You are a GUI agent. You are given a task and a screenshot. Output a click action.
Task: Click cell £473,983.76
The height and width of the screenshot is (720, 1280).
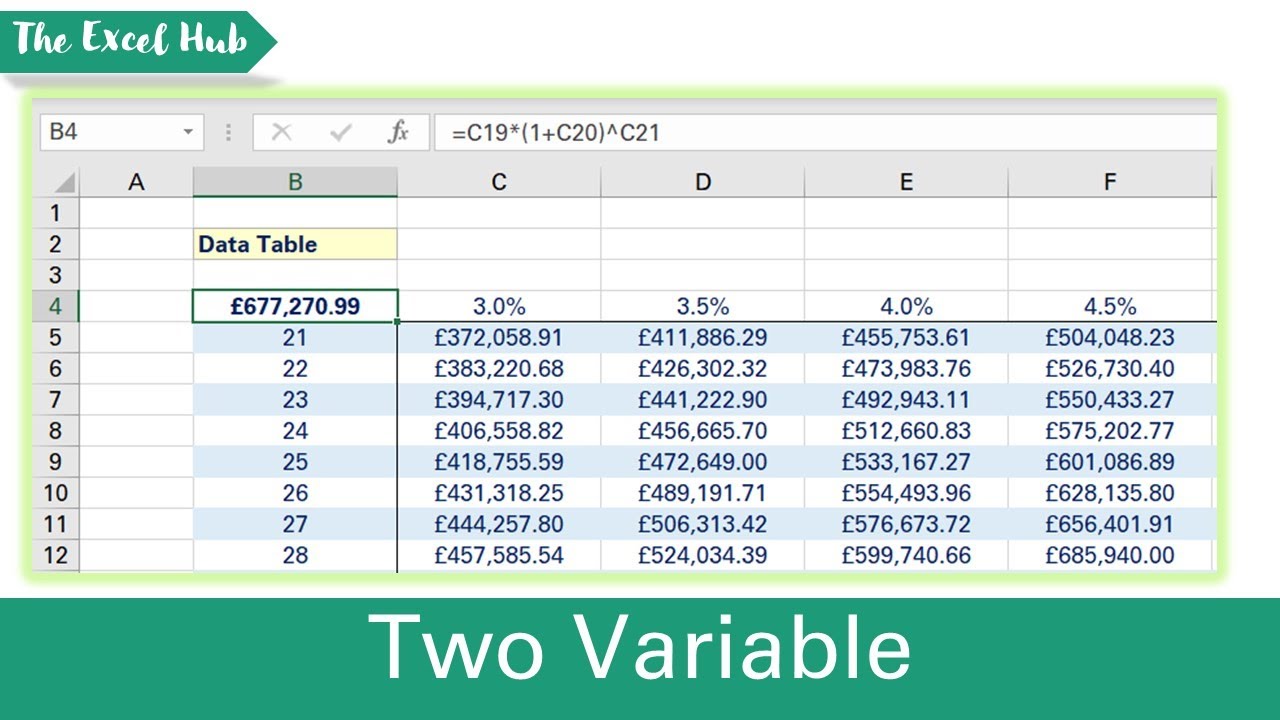[x=906, y=368]
